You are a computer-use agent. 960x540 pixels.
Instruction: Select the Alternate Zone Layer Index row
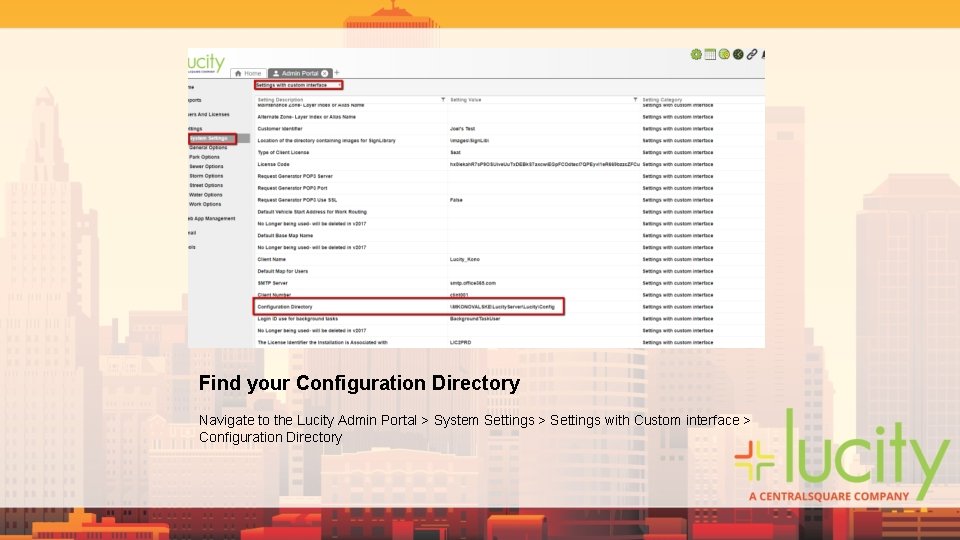tap(307, 117)
